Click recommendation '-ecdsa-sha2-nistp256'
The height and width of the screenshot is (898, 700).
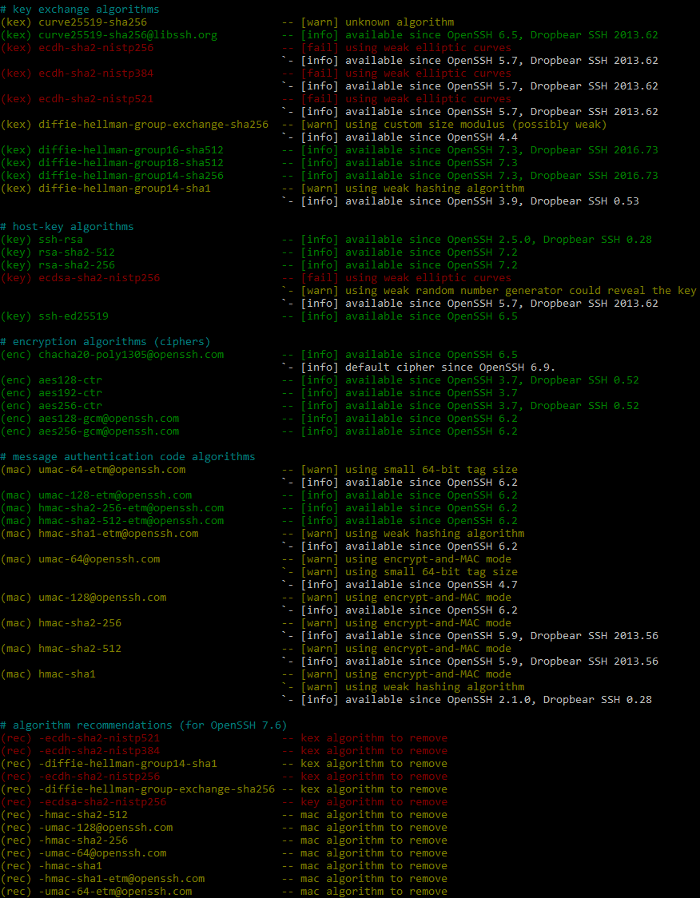[102, 802]
